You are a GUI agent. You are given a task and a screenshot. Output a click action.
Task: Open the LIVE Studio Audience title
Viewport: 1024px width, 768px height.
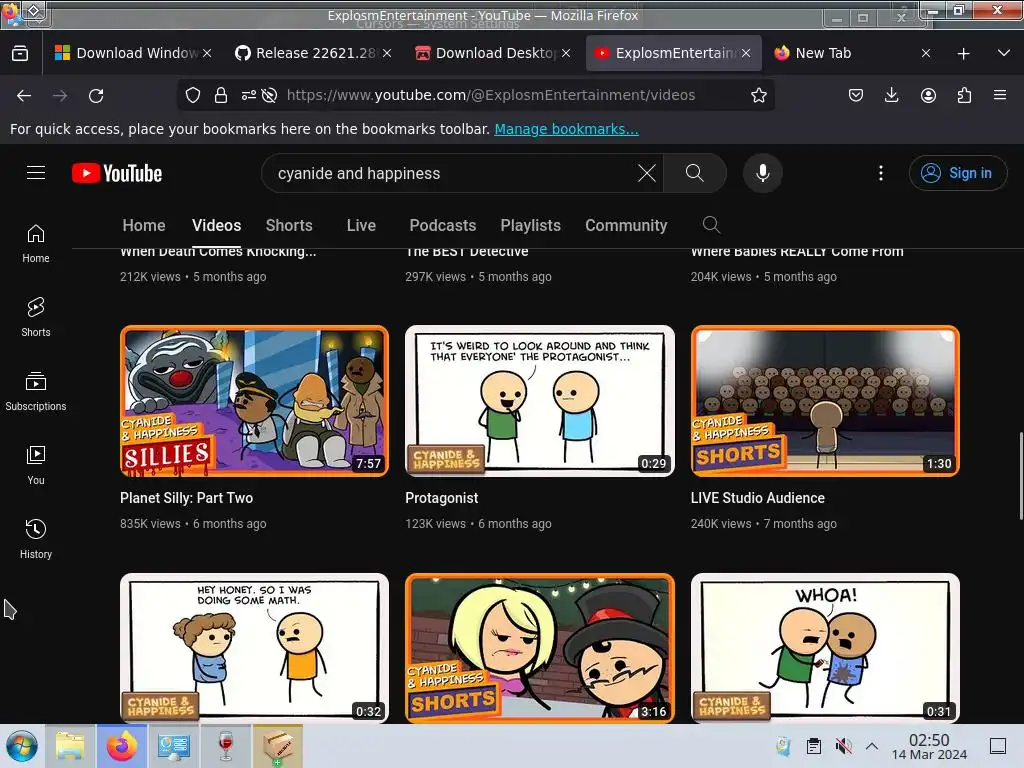point(758,498)
